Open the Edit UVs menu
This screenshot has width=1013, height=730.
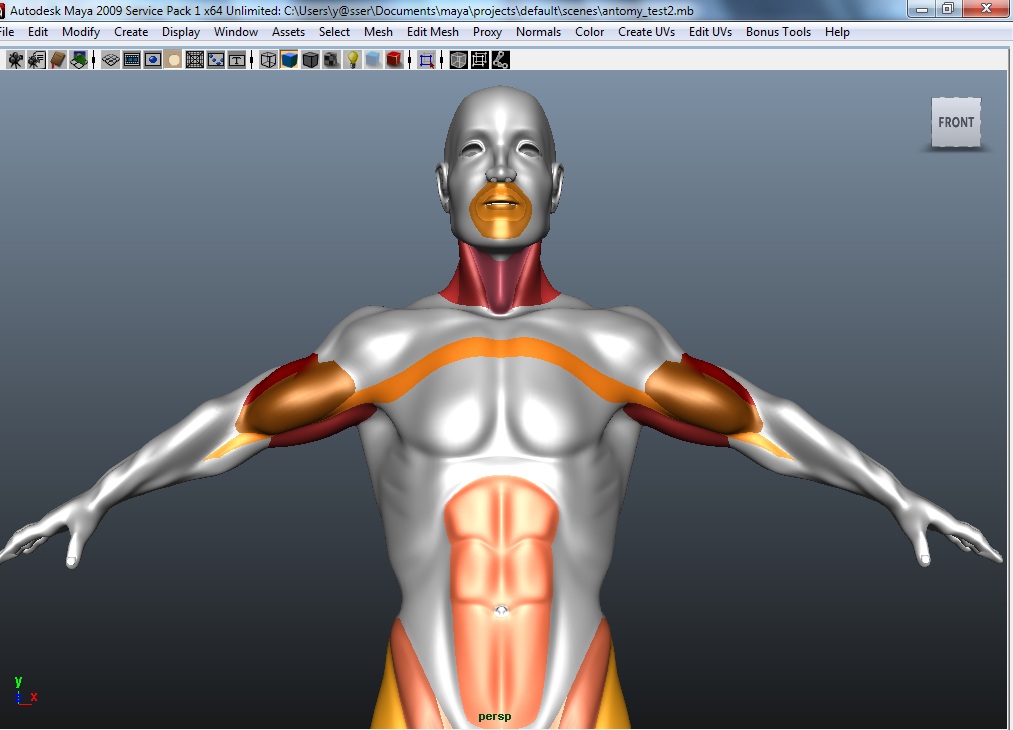[710, 32]
